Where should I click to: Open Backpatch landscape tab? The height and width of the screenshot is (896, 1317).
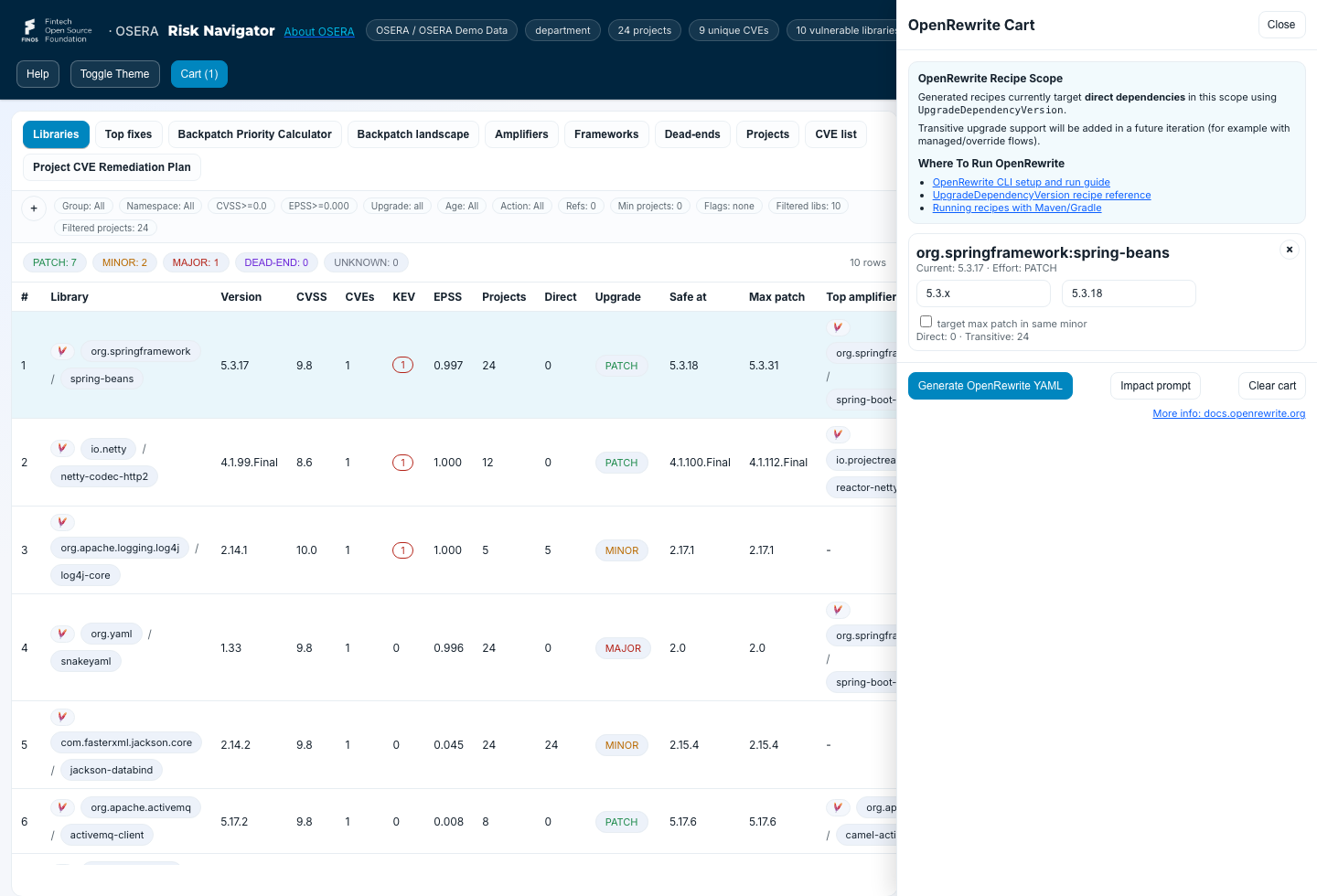click(x=412, y=134)
